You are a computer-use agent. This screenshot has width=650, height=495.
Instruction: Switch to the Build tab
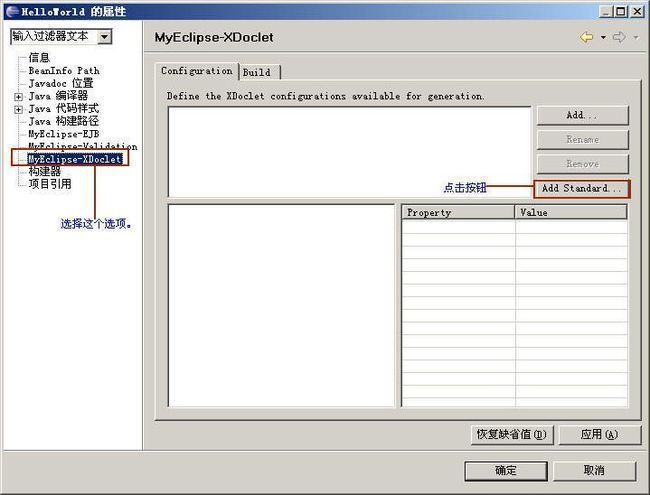click(x=260, y=72)
